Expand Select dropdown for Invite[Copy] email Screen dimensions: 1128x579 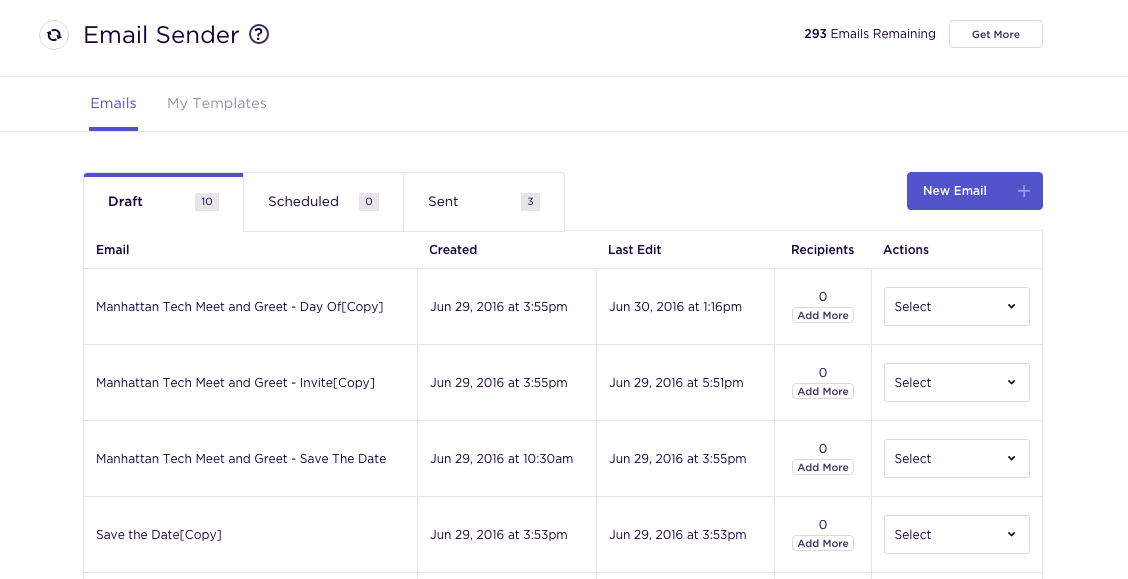(x=956, y=383)
